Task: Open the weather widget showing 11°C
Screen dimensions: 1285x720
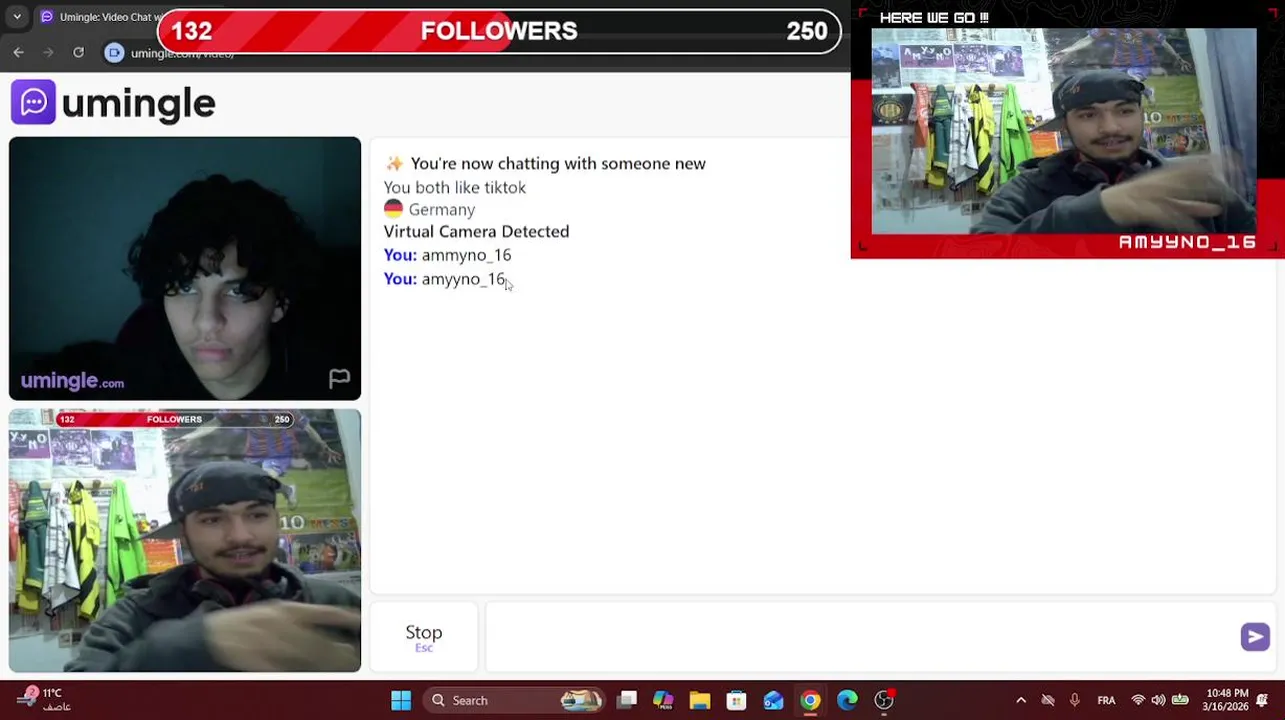Action: [x=45, y=700]
